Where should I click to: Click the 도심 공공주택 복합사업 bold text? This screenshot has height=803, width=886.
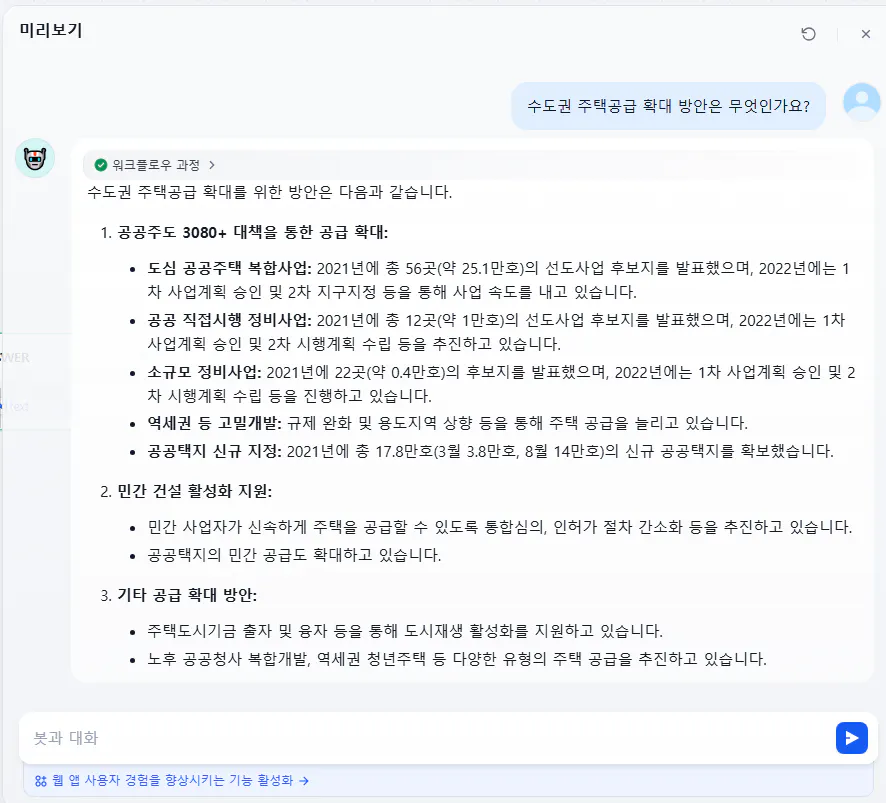tap(230, 268)
